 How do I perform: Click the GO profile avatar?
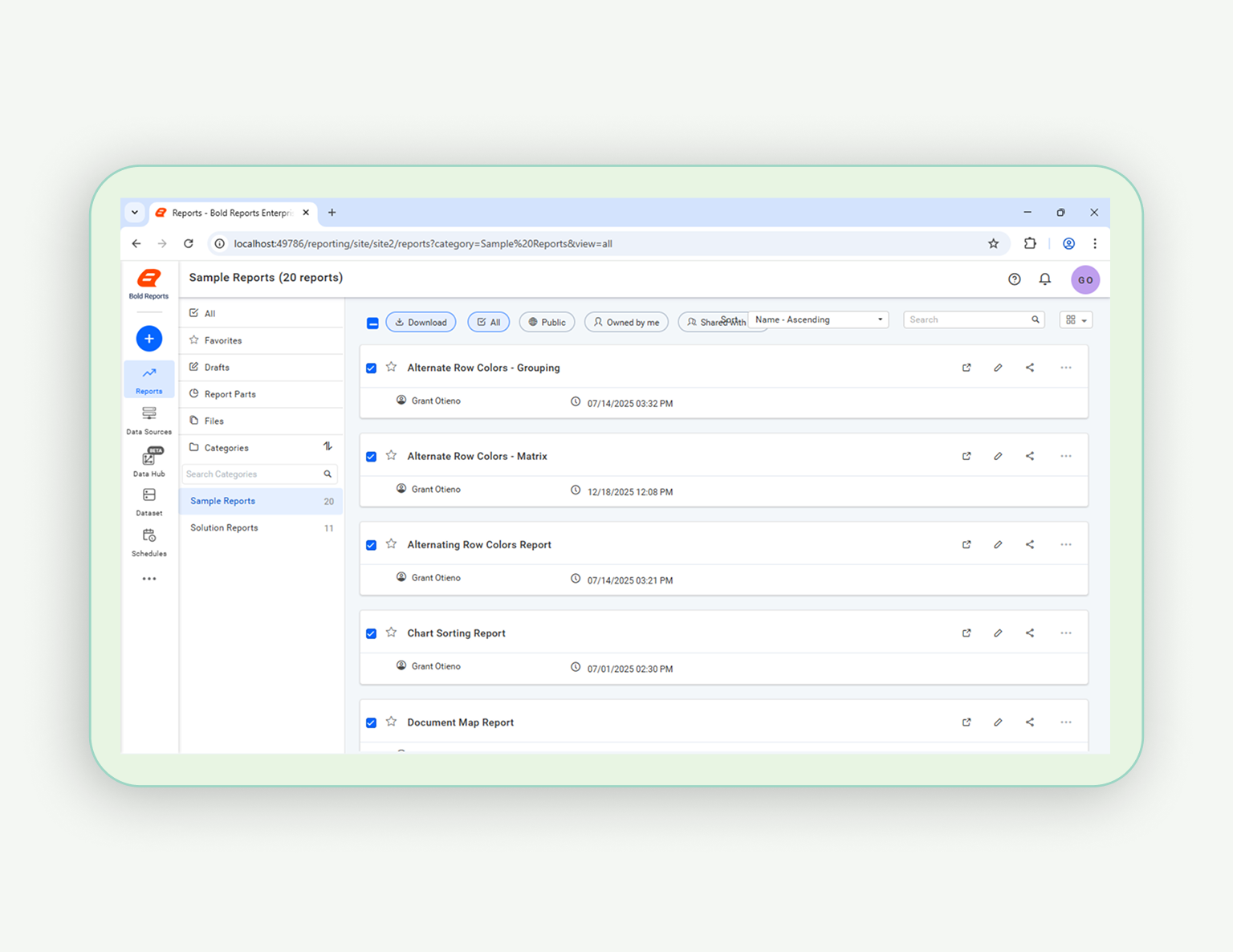(x=1085, y=279)
